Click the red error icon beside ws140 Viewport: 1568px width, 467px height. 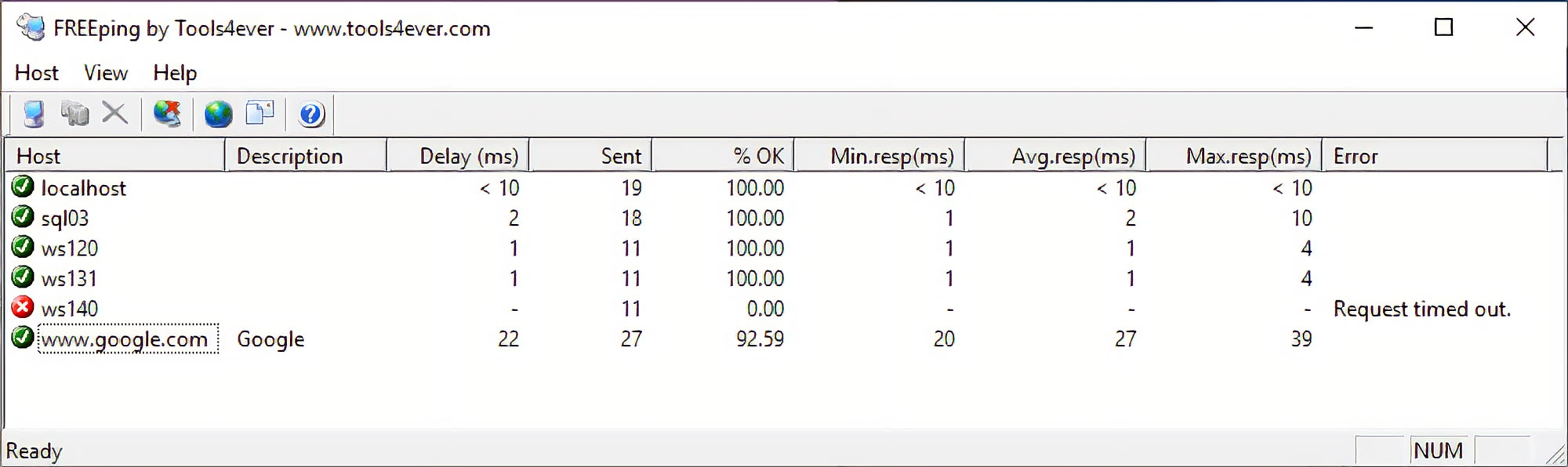pos(23,307)
